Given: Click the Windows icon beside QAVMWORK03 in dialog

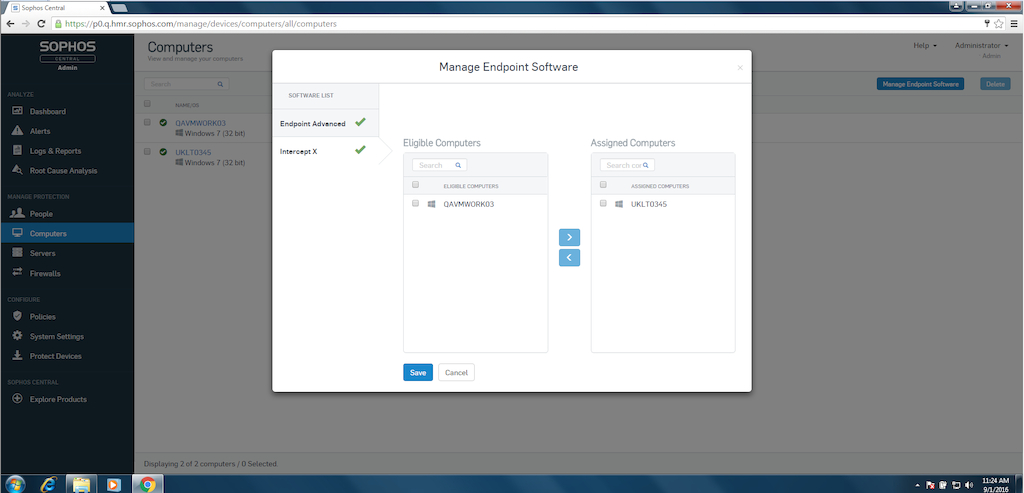Looking at the screenshot, I should pos(431,204).
